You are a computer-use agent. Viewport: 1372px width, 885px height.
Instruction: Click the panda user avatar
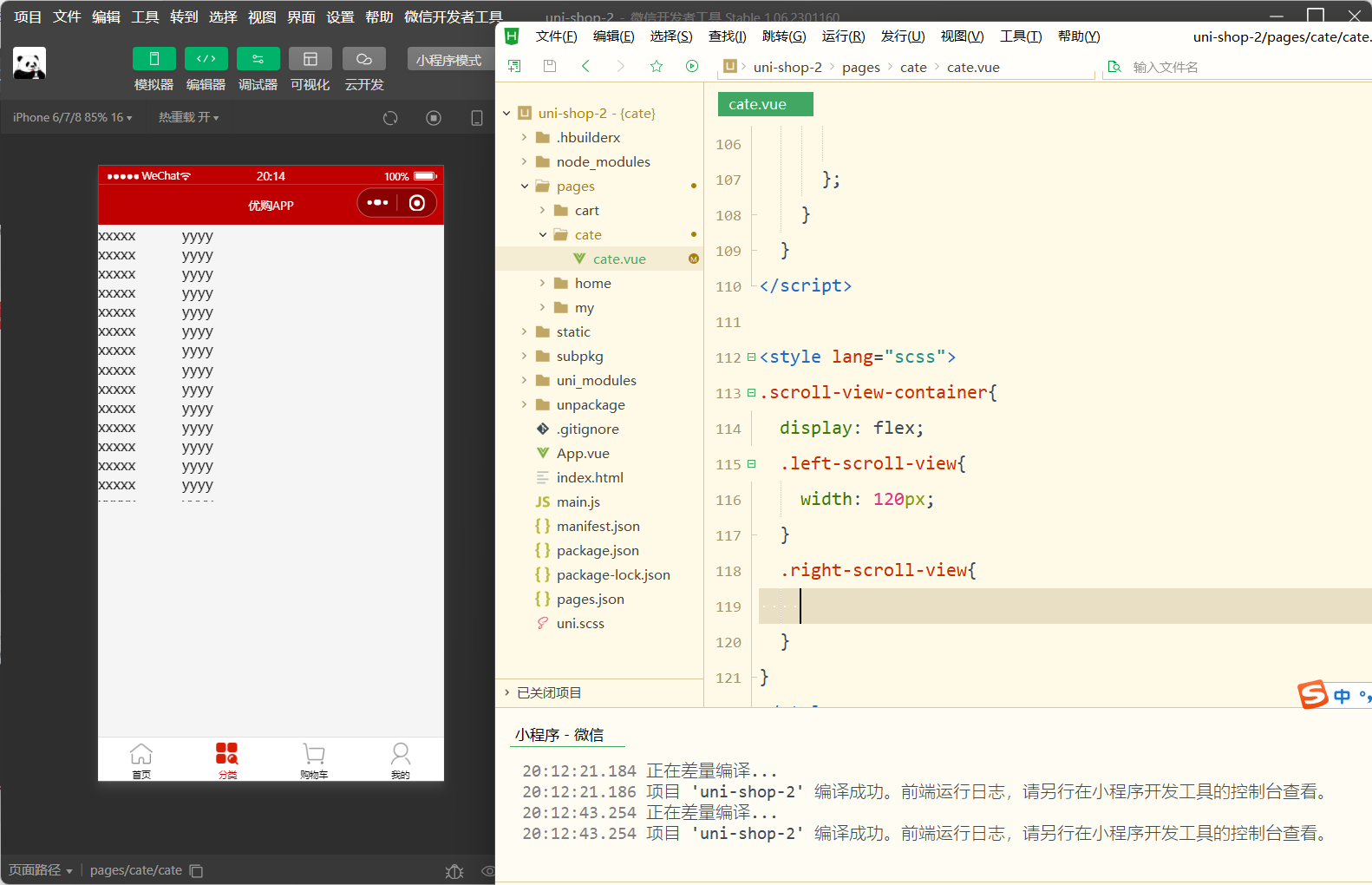[29, 63]
